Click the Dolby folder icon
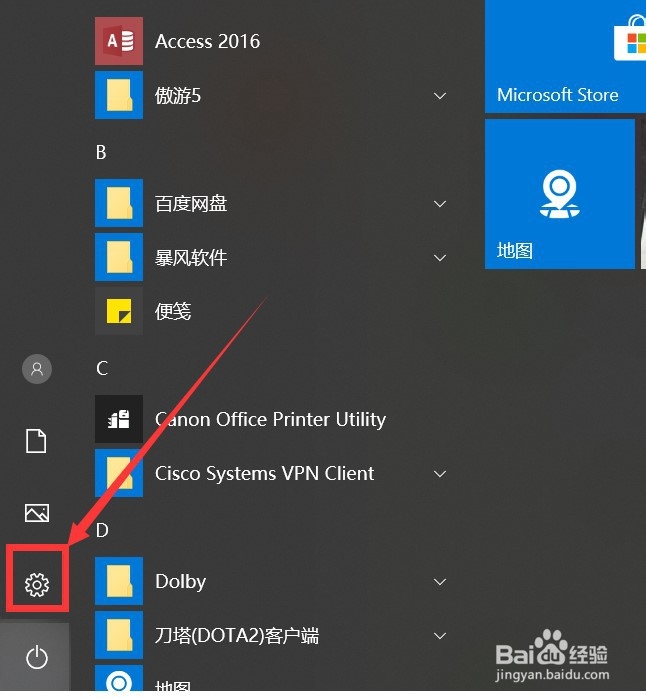This screenshot has height=698, width=646. [119, 581]
